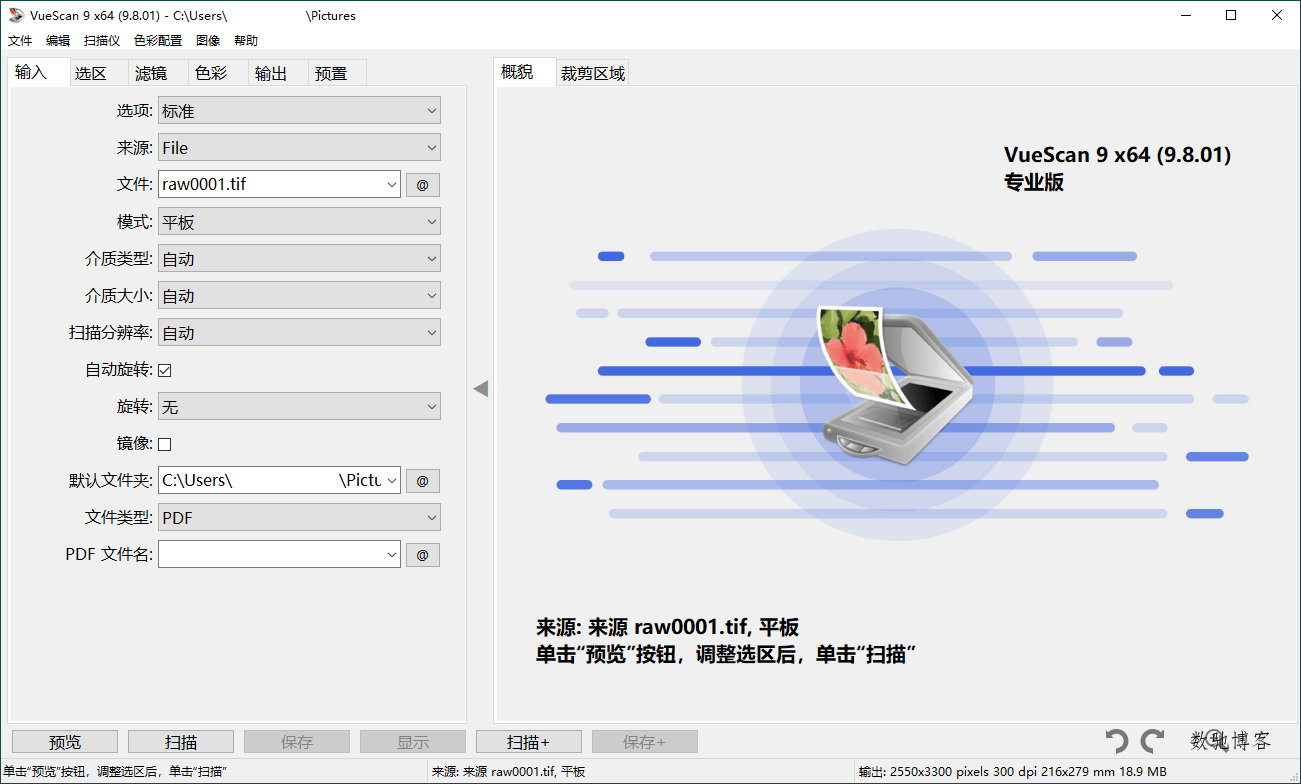Viewport: 1301px width, 784px height.
Task: Expand the 文件 combo box arrow
Action: tap(391, 184)
